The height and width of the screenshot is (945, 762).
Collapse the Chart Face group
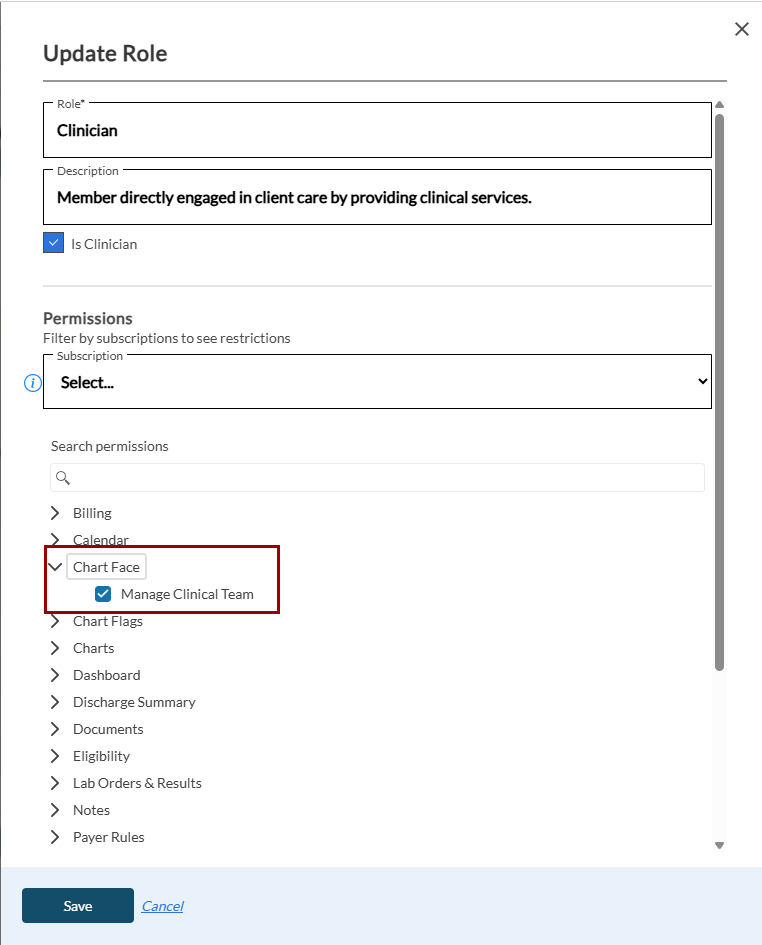(55, 567)
